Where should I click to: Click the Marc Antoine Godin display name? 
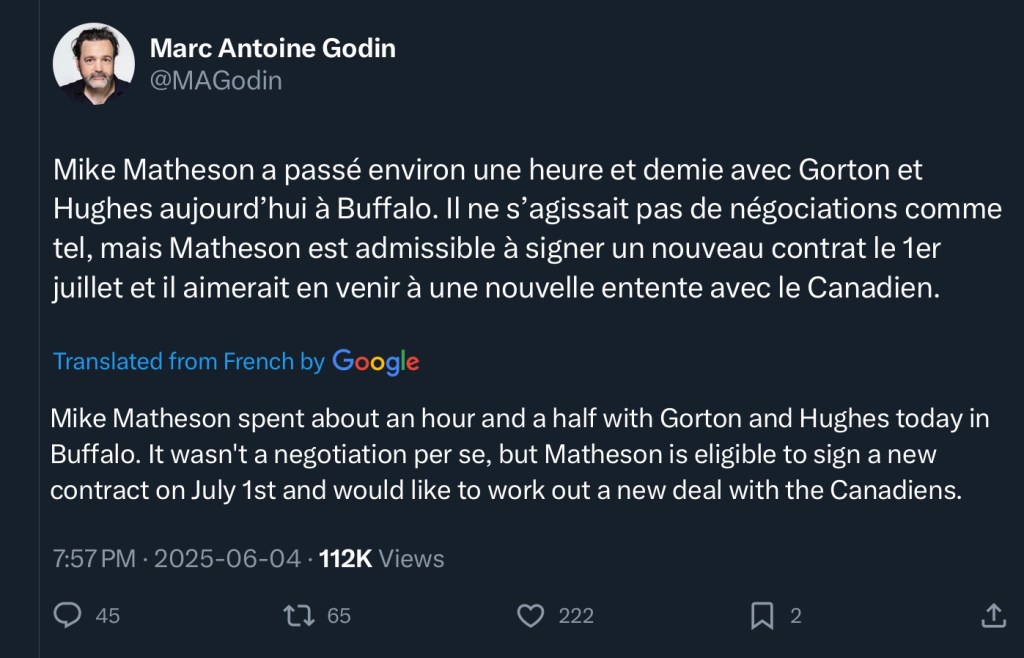point(272,47)
